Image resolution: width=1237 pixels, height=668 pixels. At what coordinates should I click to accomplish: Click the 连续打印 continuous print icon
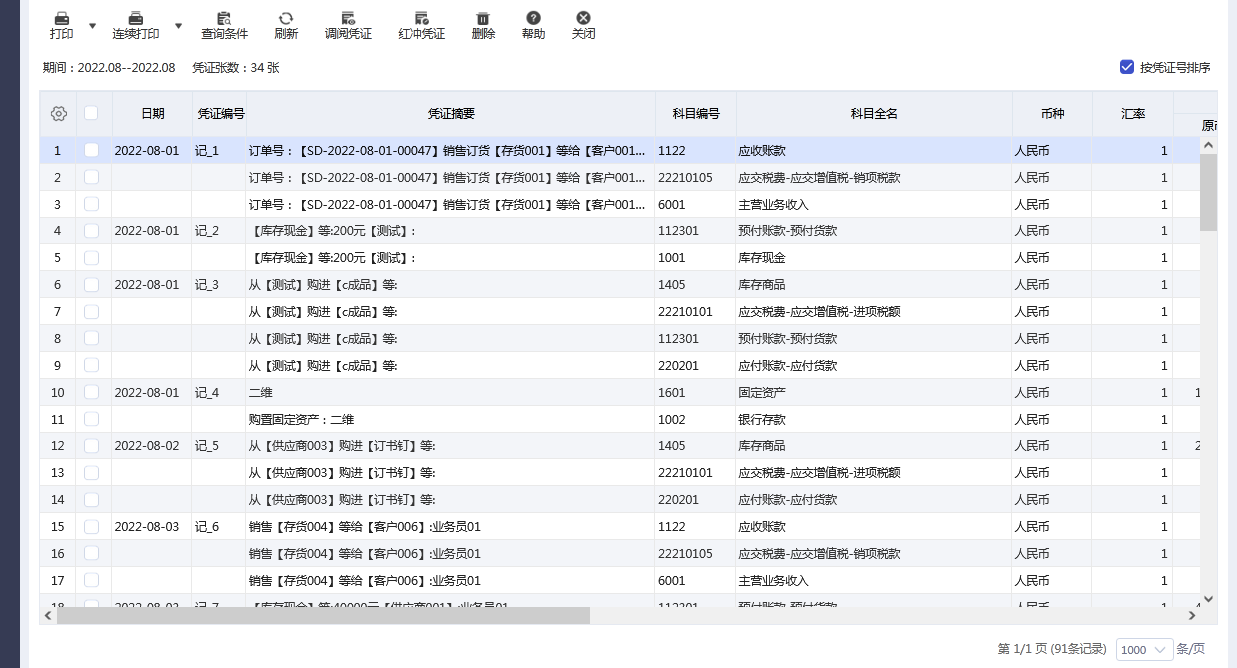pyautogui.click(x=135, y=19)
